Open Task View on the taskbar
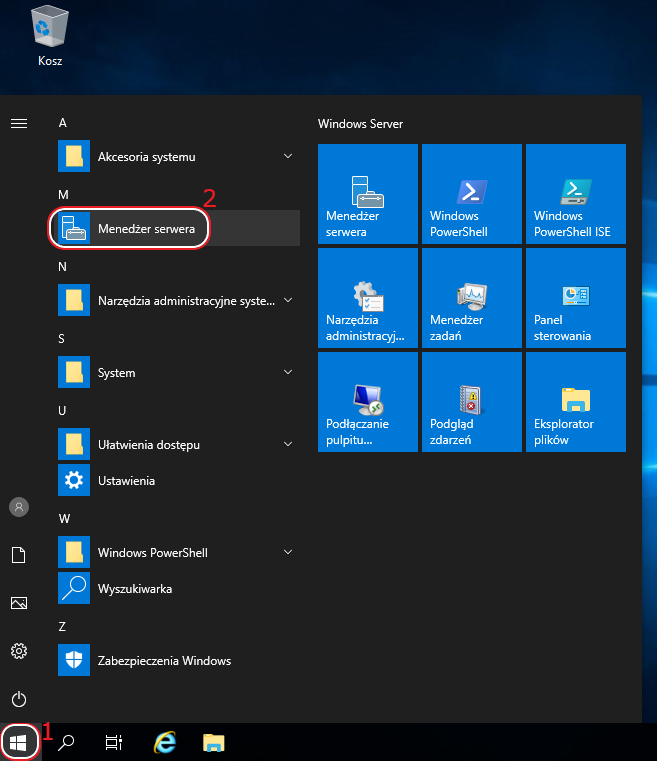 click(114, 742)
